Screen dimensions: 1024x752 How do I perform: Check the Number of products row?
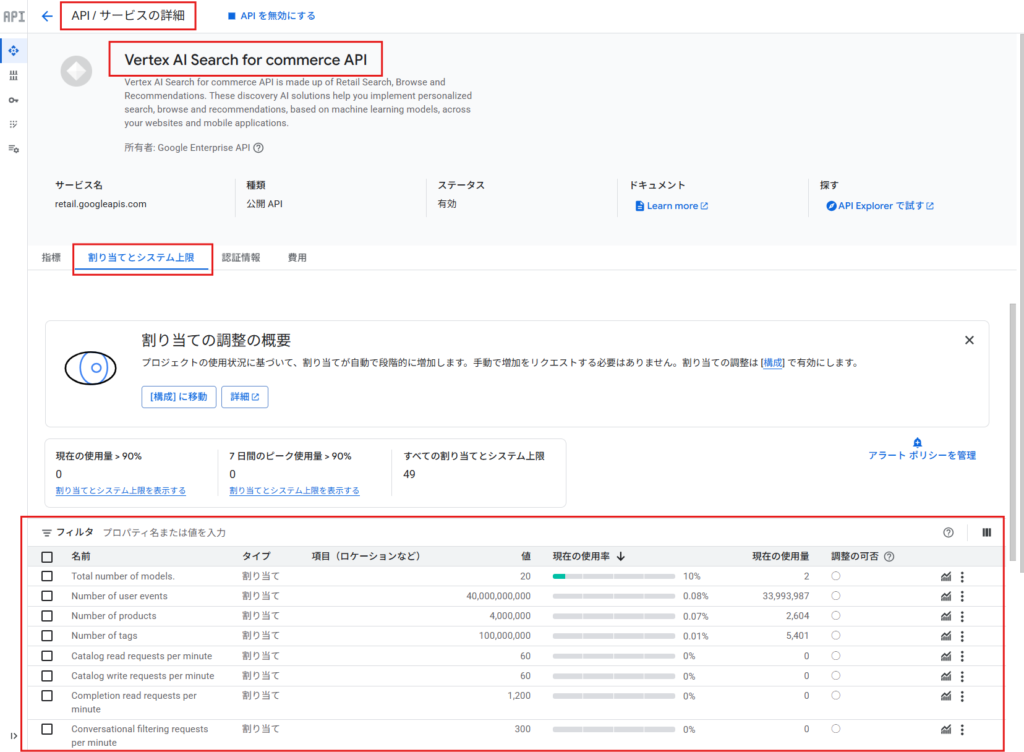47,616
